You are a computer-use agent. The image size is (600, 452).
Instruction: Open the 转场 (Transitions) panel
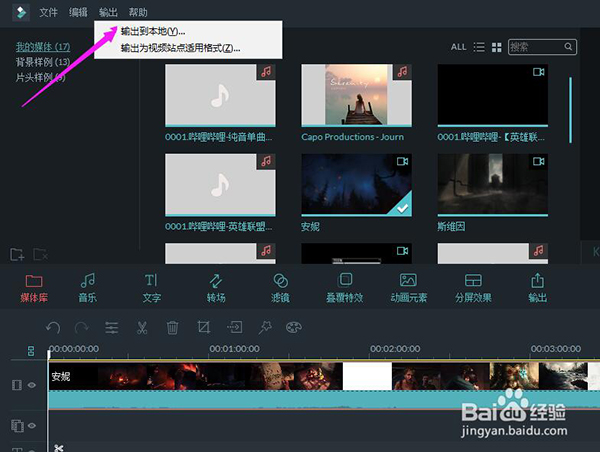(x=215, y=287)
